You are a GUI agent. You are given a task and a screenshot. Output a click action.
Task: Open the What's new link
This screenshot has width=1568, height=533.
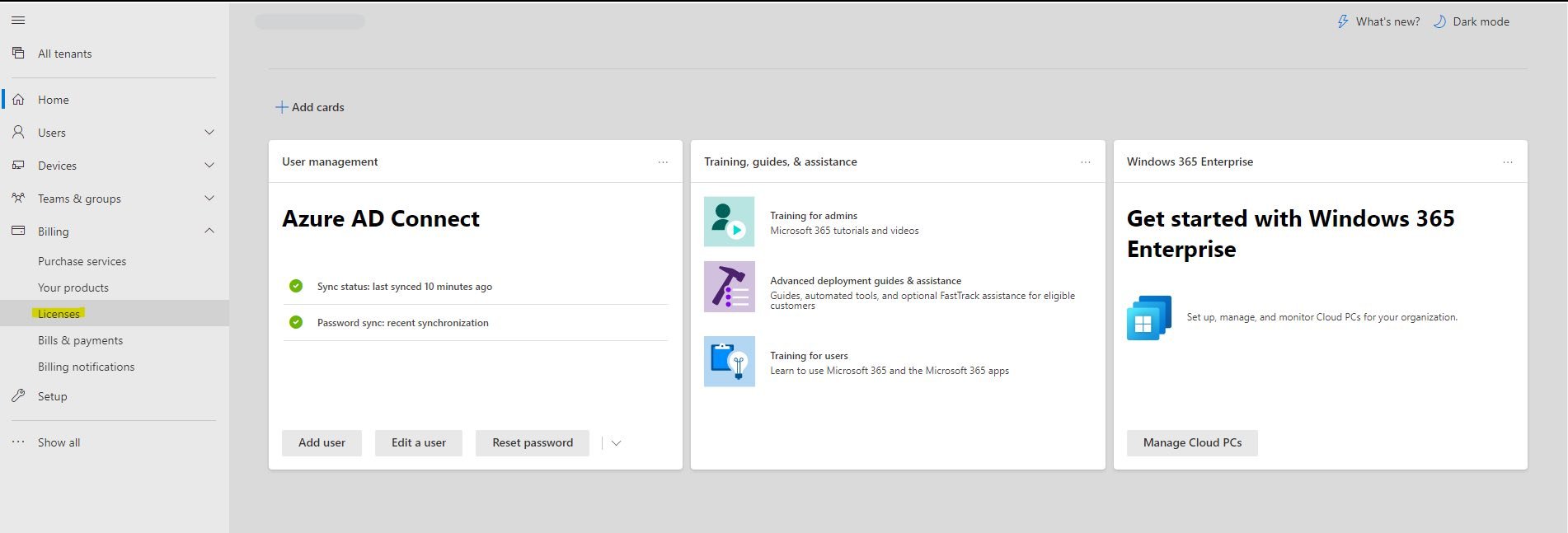coord(1388,21)
